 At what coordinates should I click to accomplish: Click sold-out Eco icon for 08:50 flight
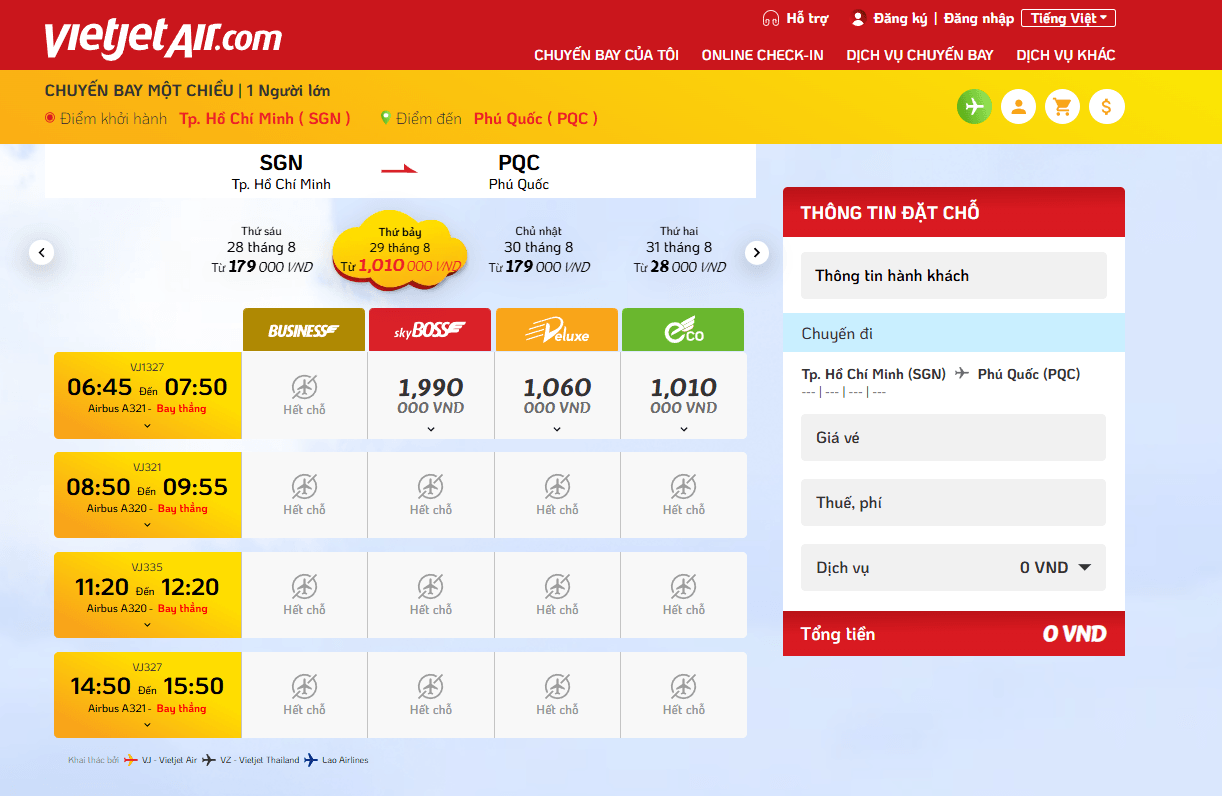coord(684,487)
